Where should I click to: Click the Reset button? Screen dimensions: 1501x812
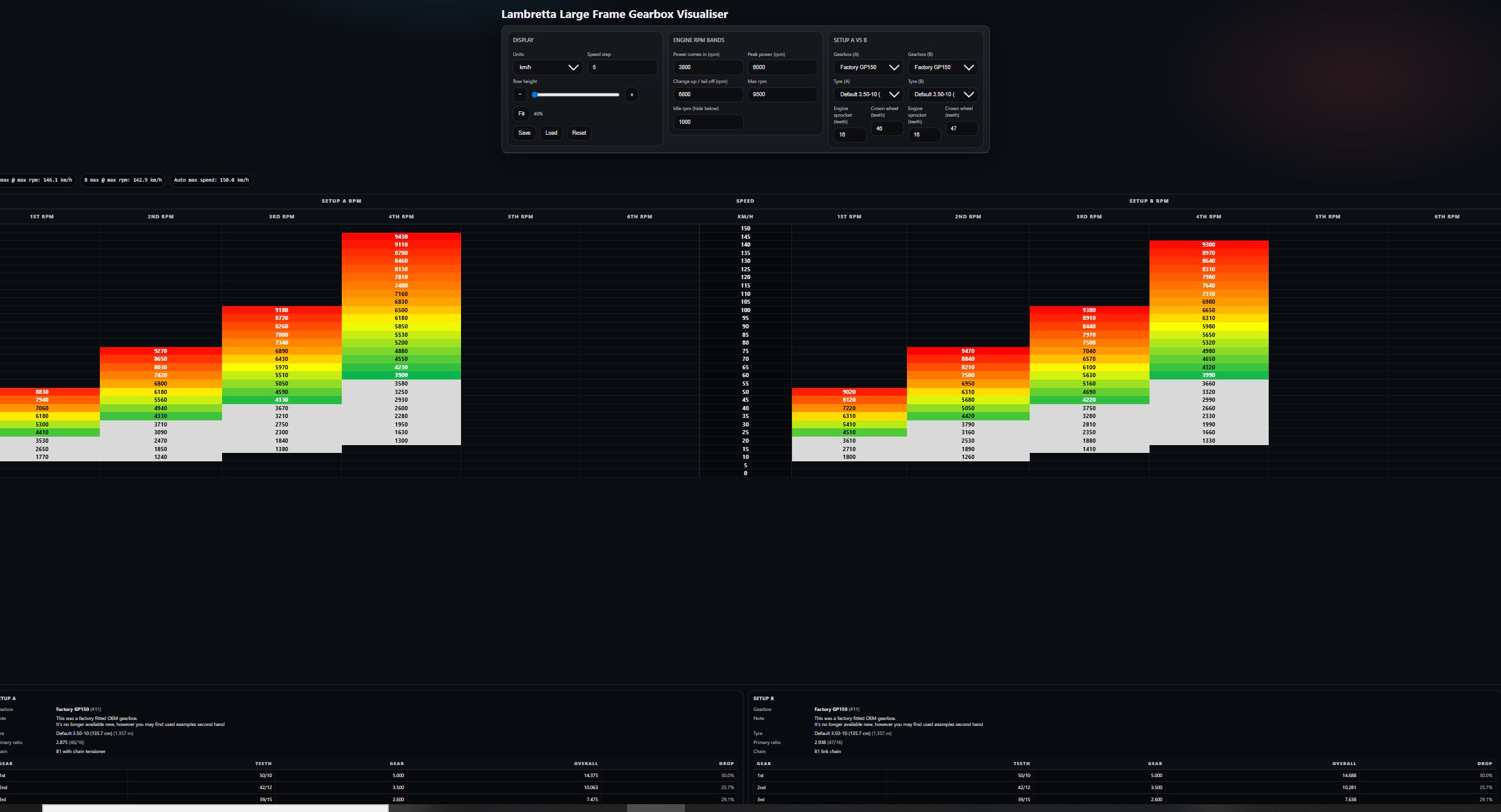pos(579,133)
